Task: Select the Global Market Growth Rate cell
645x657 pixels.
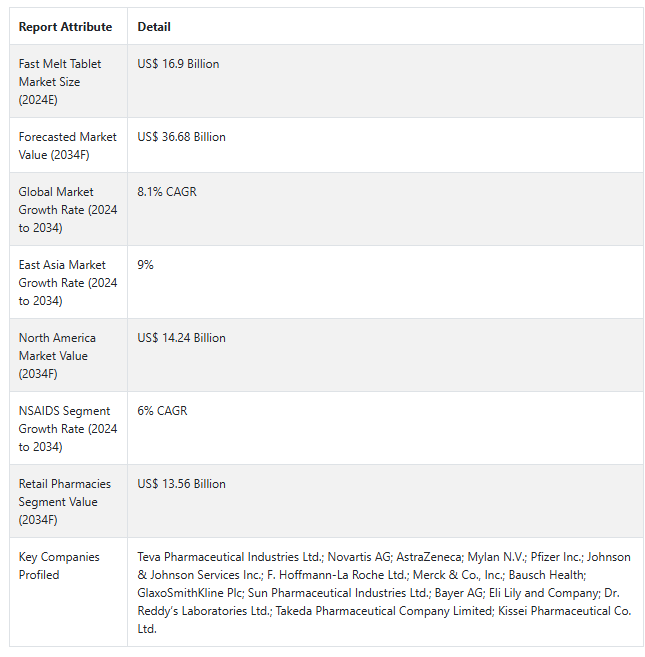Action: (67, 210)
